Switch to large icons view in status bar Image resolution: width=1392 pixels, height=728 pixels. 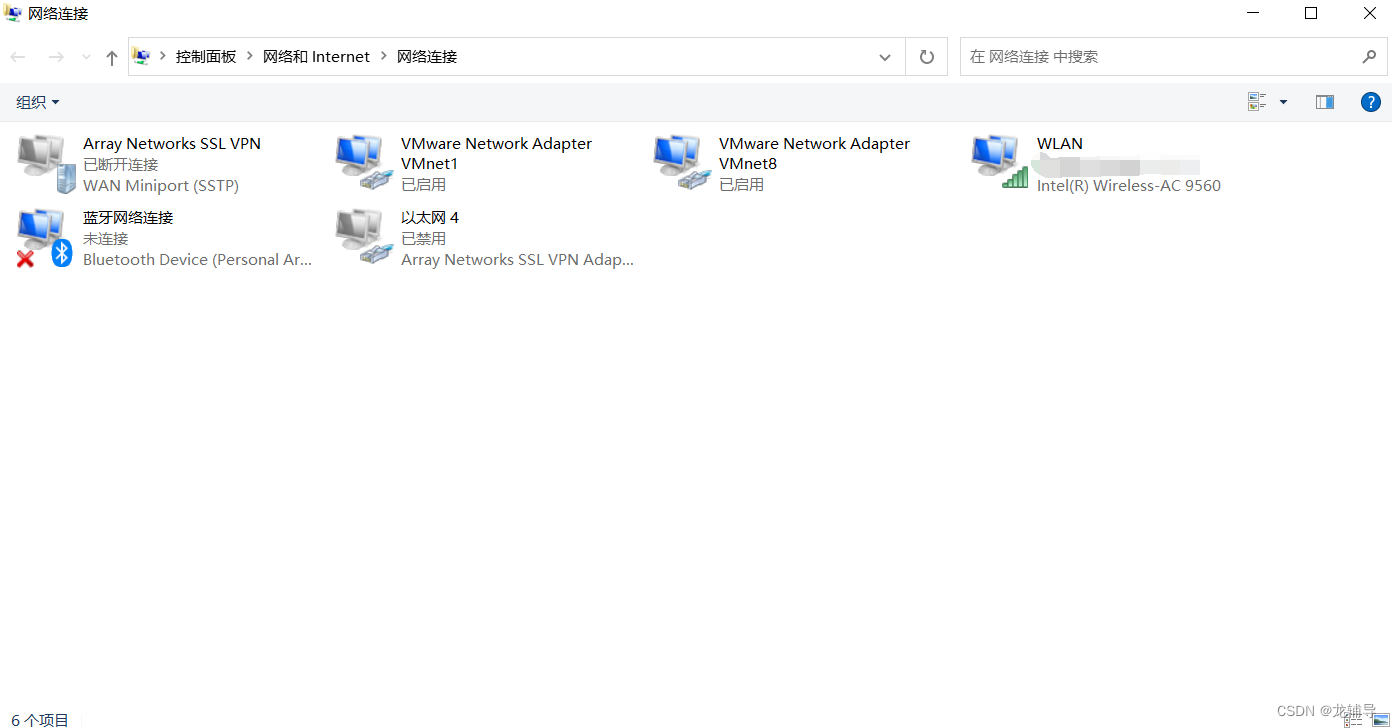click(x=1381, y=719)
